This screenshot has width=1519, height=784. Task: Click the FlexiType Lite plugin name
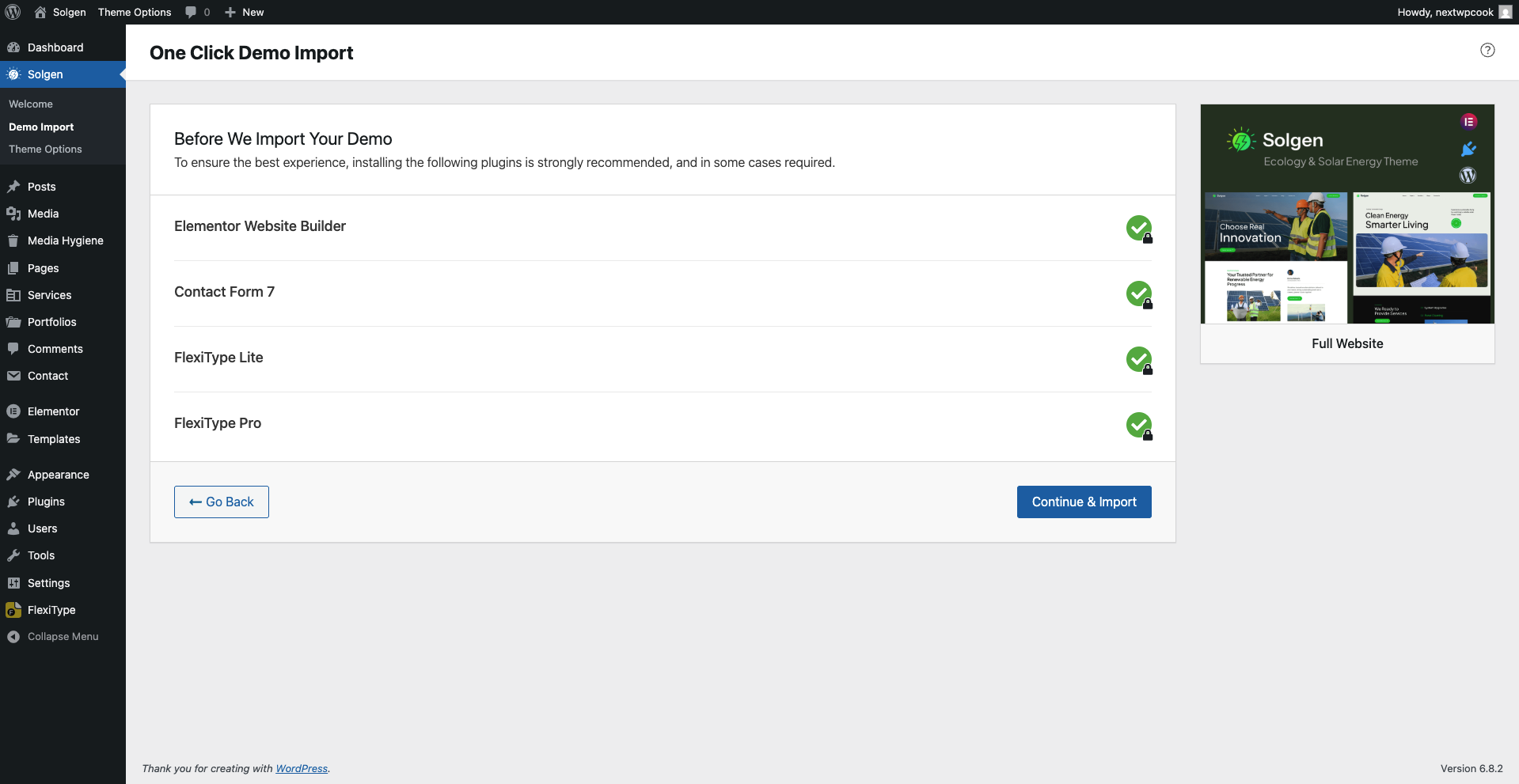click(x=218, y=358)
